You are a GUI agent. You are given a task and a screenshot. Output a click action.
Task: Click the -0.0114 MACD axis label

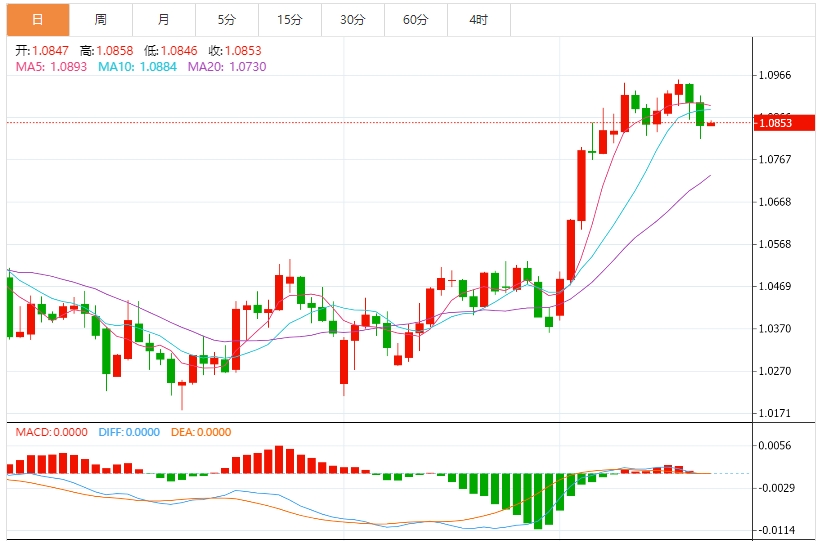coord(775,530)
